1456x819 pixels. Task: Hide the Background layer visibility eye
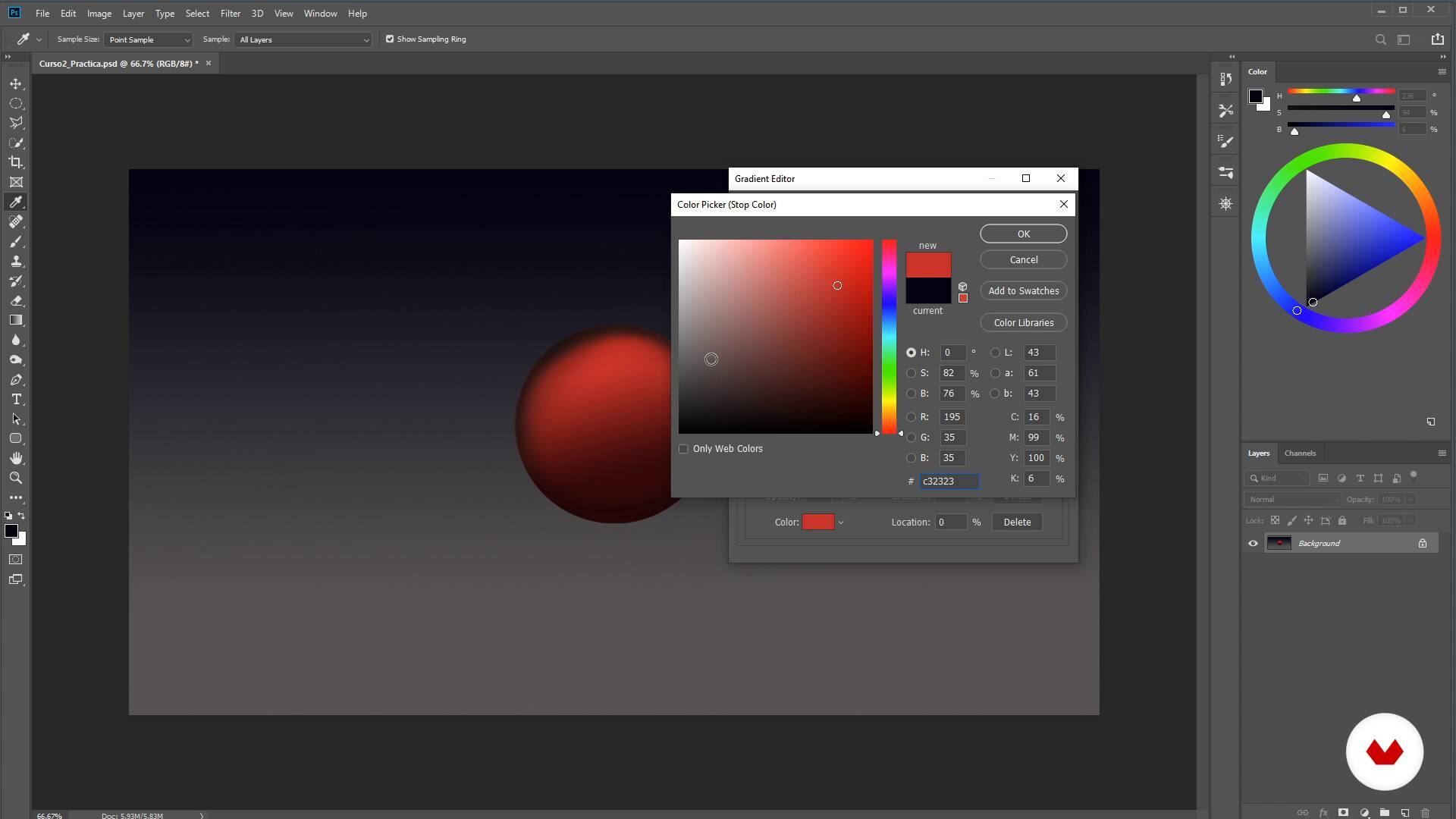(x=1253, y=543)
